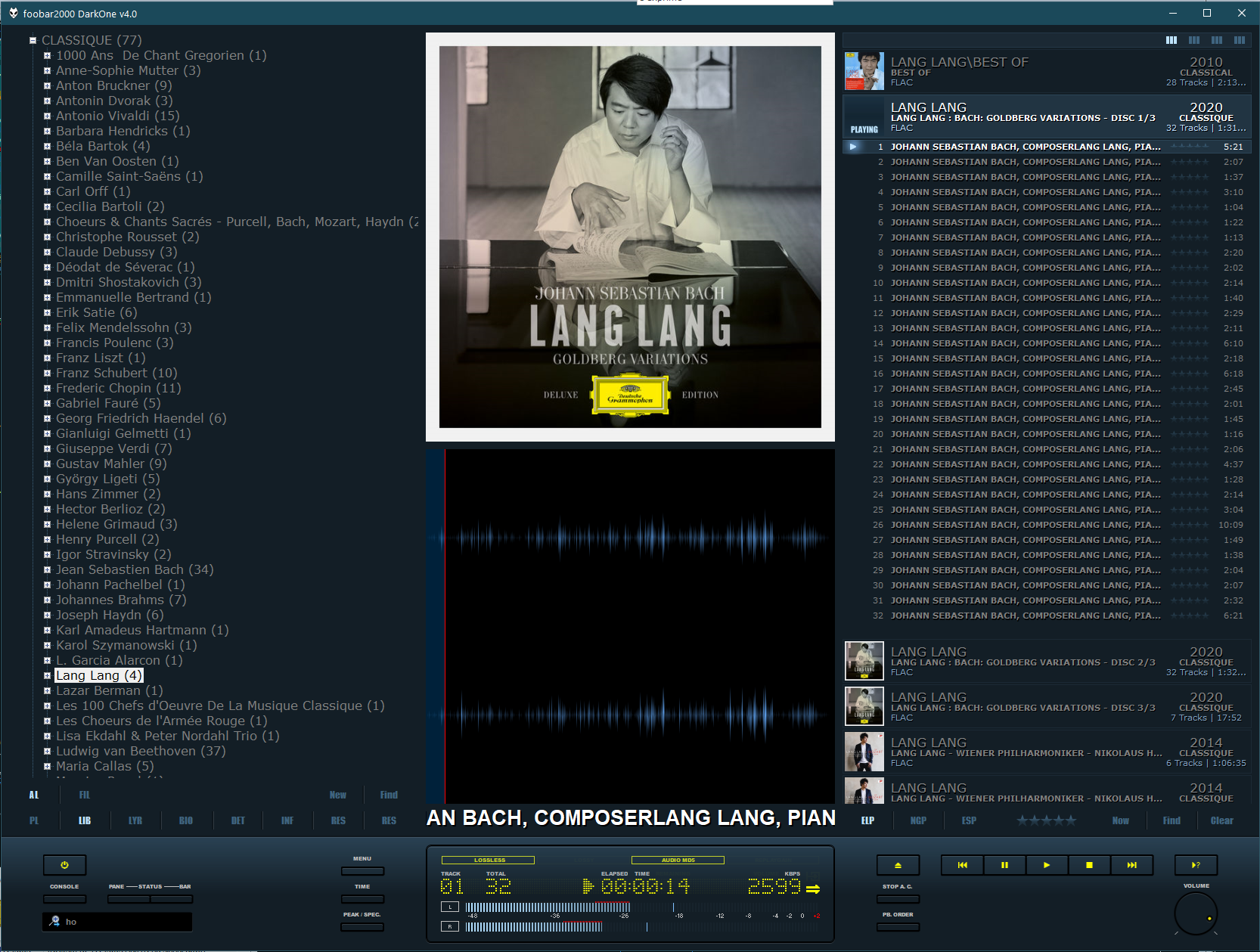Click the LOSSLESS indicator in the display

(489, 860)
